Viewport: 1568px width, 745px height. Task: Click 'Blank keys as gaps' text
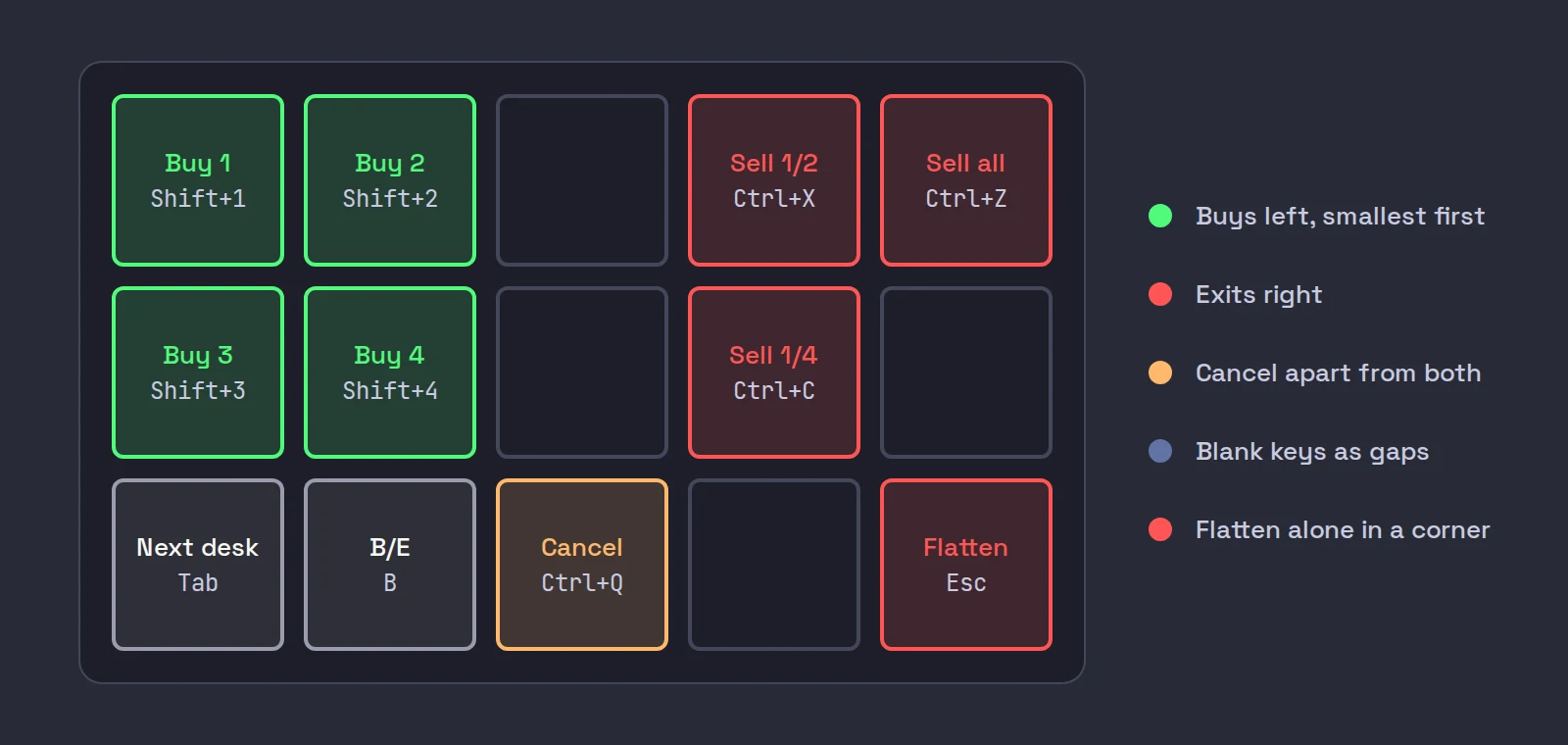pyautogui.click(x=1312, y=452)
